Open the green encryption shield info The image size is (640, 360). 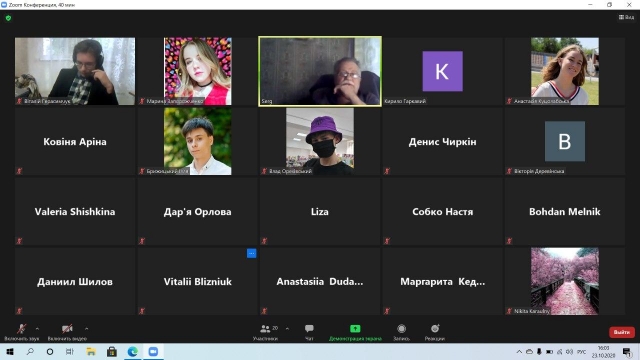coord(8,18)
